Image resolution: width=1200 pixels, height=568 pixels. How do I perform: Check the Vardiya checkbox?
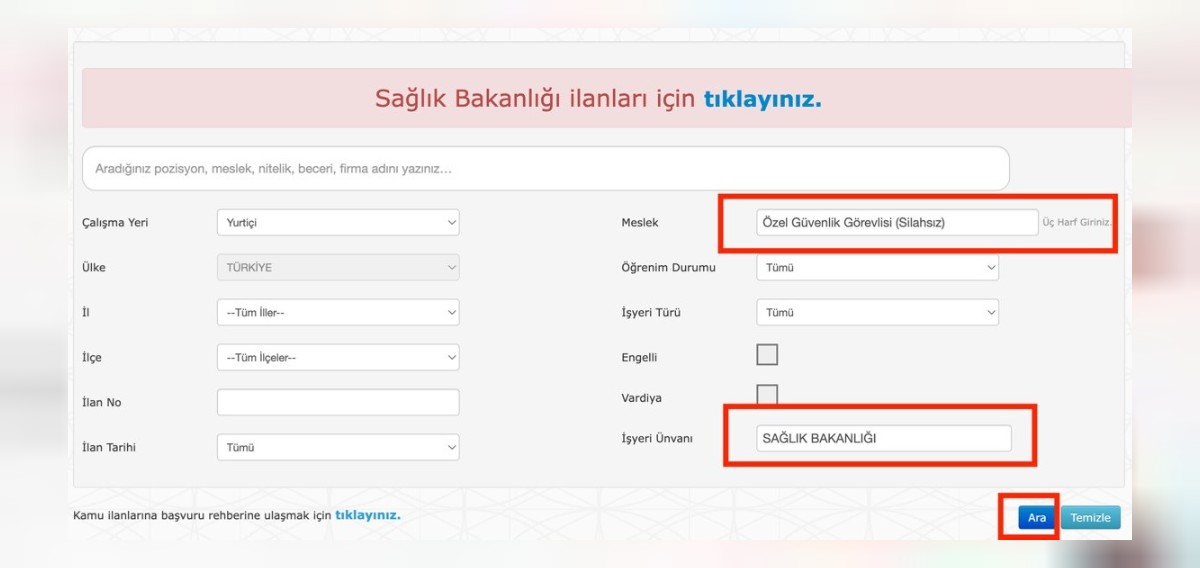pos(767,394)
